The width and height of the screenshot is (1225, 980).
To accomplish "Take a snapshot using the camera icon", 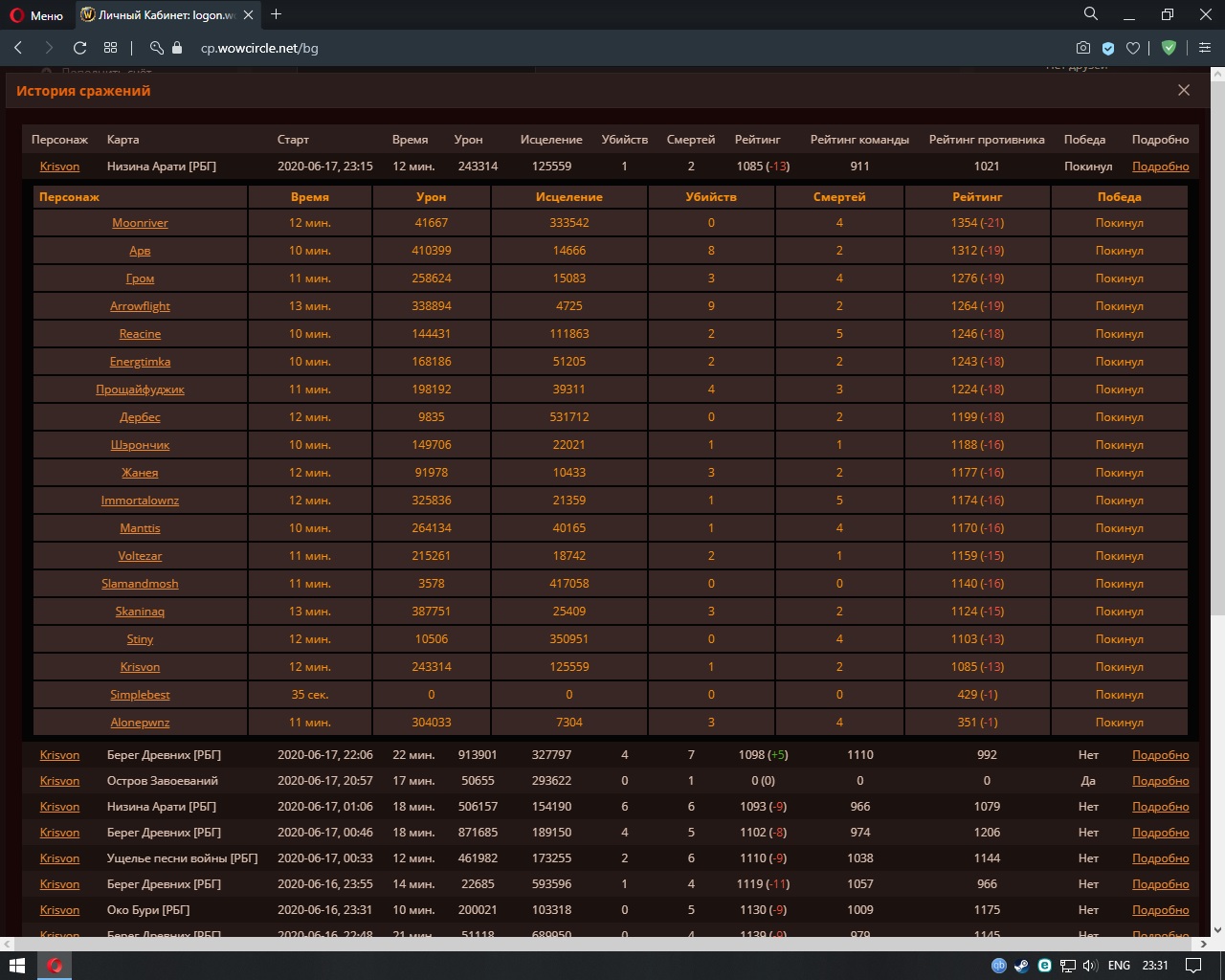I will pyautogui.click(x=1082, y=48).
